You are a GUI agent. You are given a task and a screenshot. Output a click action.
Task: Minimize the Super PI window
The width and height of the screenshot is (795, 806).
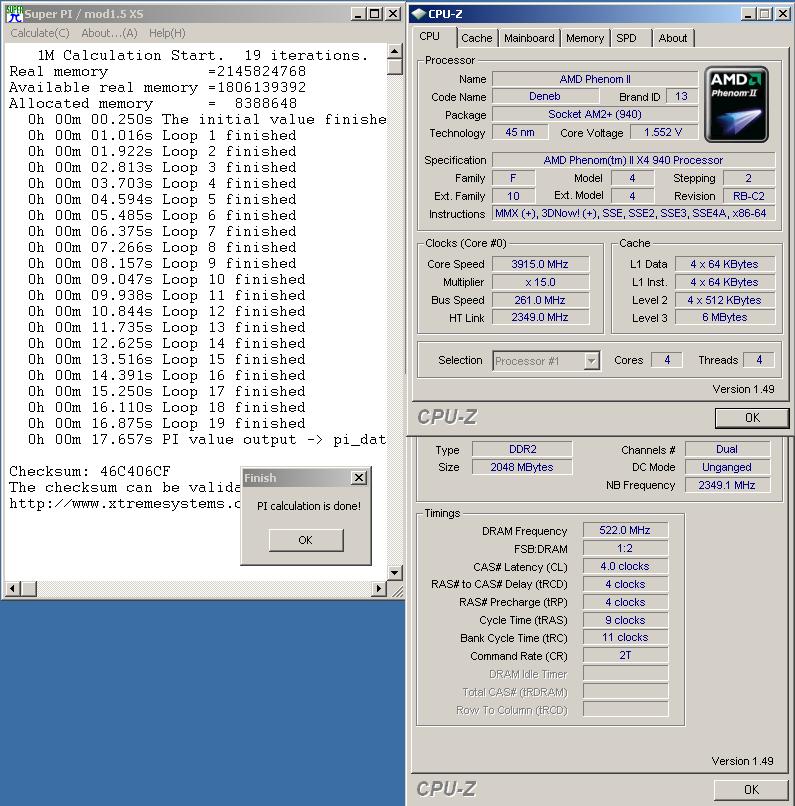358,14
